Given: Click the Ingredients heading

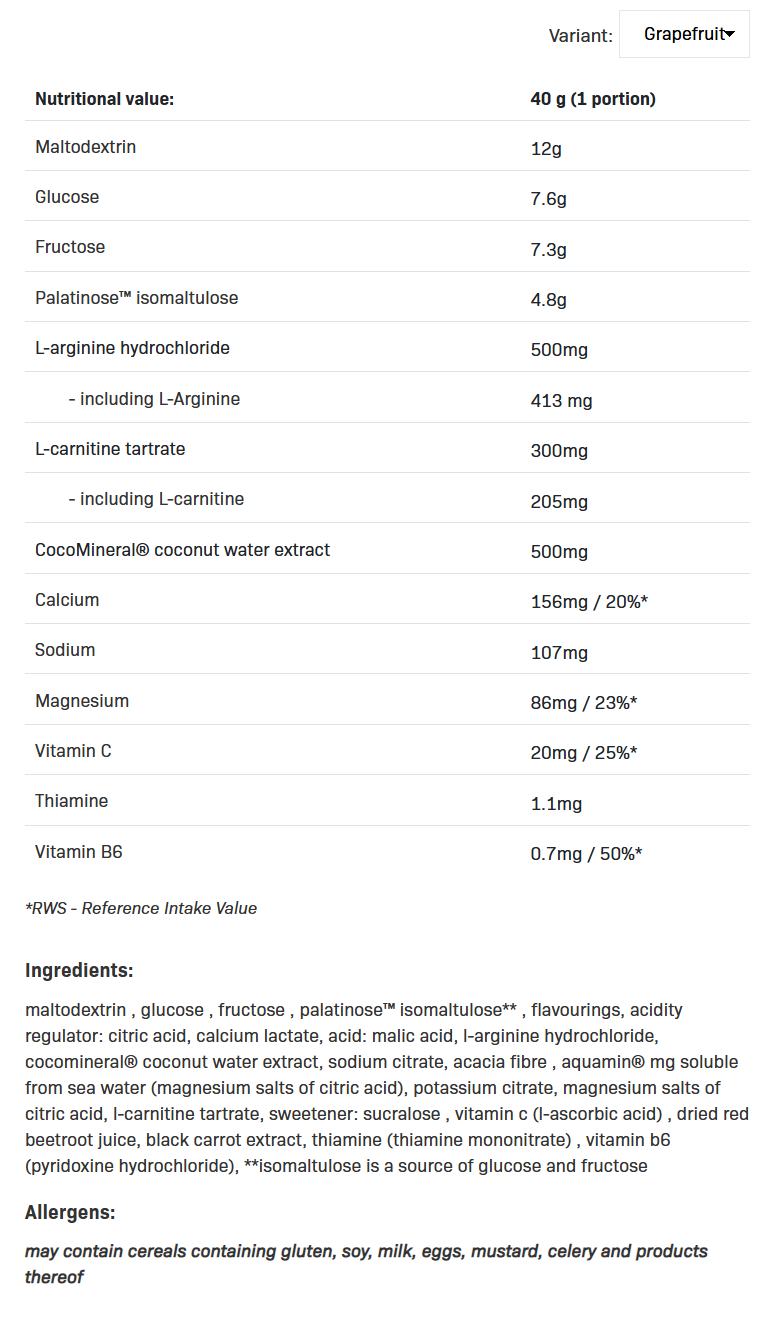Looking at the screenshot, I should coord(79,970).
